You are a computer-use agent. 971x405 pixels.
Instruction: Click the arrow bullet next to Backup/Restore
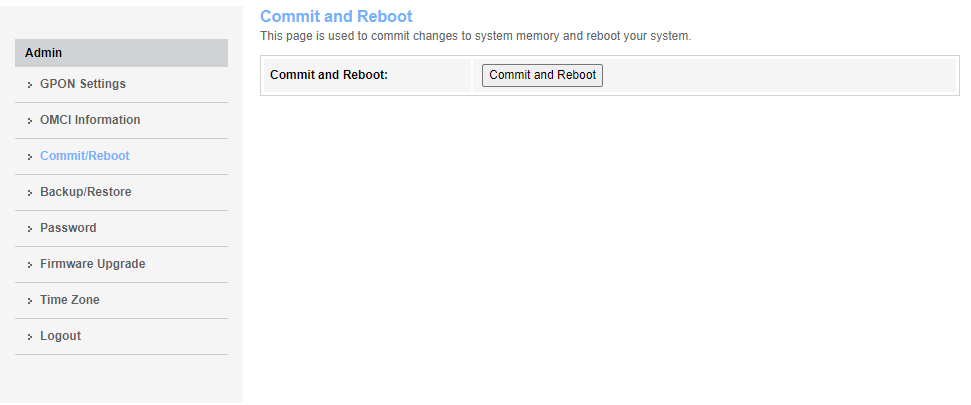(x=31, y=193)
